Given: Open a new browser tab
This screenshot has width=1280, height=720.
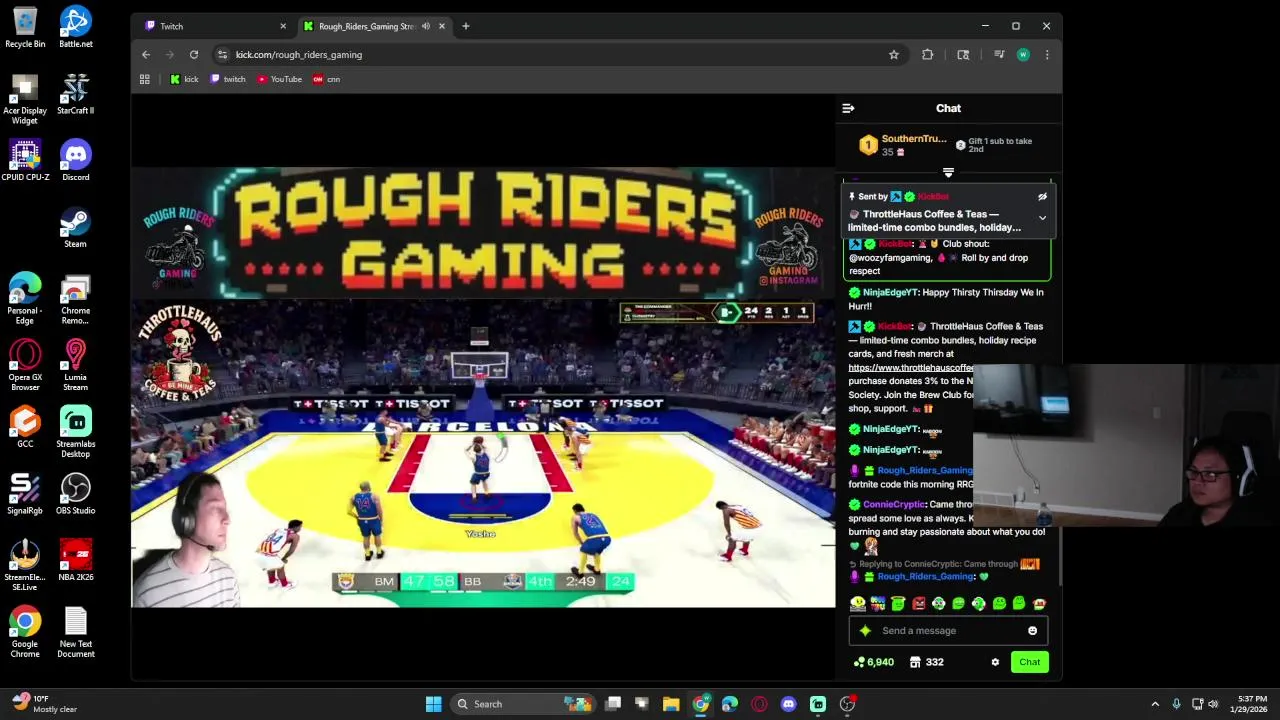Looking at the screenshot, I should point(465,26).
